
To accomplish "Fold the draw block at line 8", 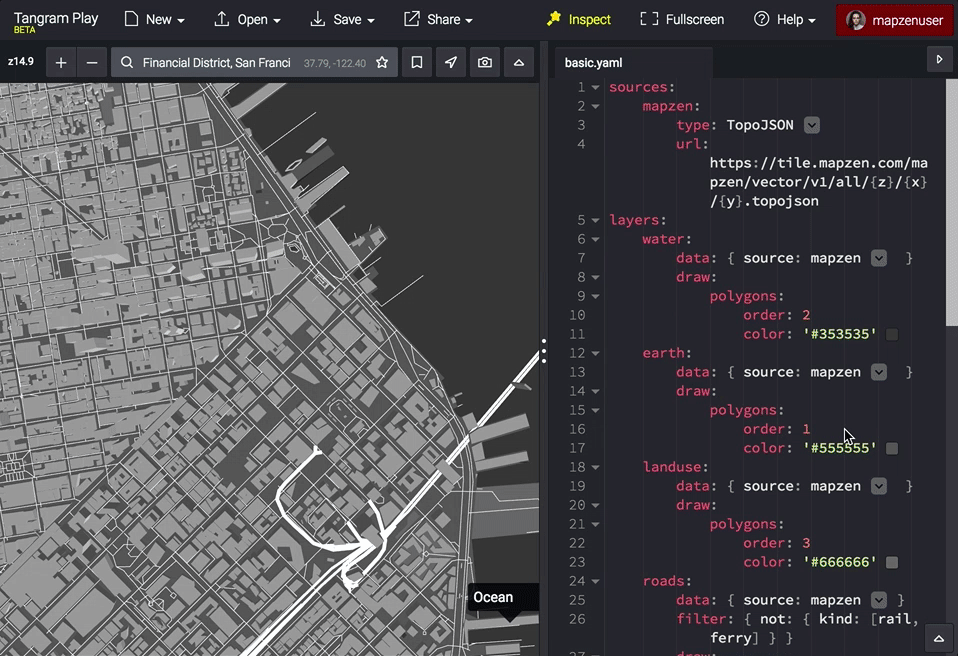I will coord(596,277).
